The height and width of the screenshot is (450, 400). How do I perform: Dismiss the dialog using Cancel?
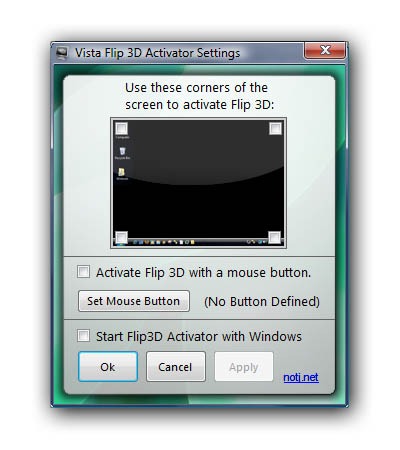(x=176, y=367)
